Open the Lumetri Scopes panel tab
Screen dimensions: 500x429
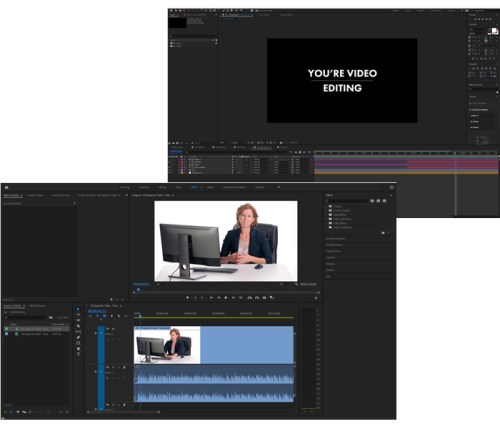pos(35,195)
